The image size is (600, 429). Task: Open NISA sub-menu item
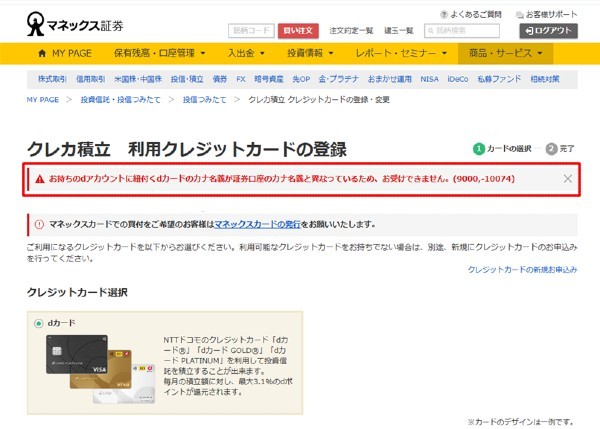coord(429,79)
